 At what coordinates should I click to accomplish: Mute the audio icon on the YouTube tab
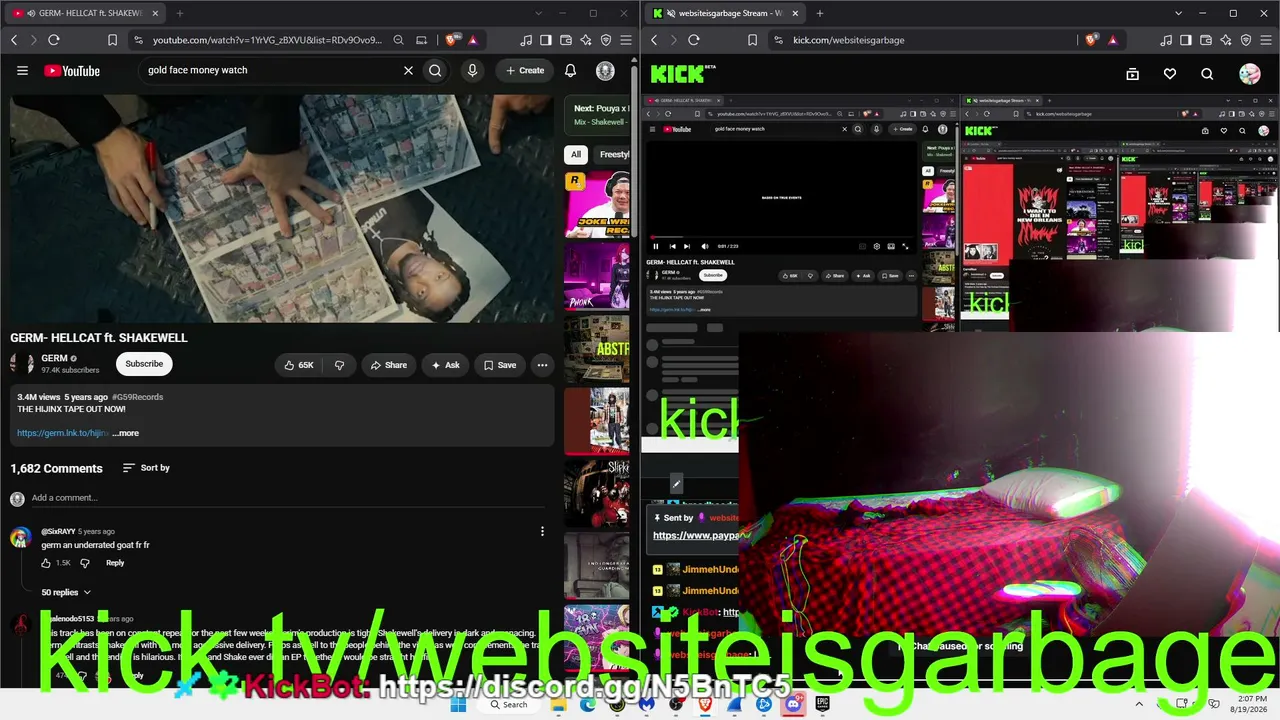tap(31, 13)
